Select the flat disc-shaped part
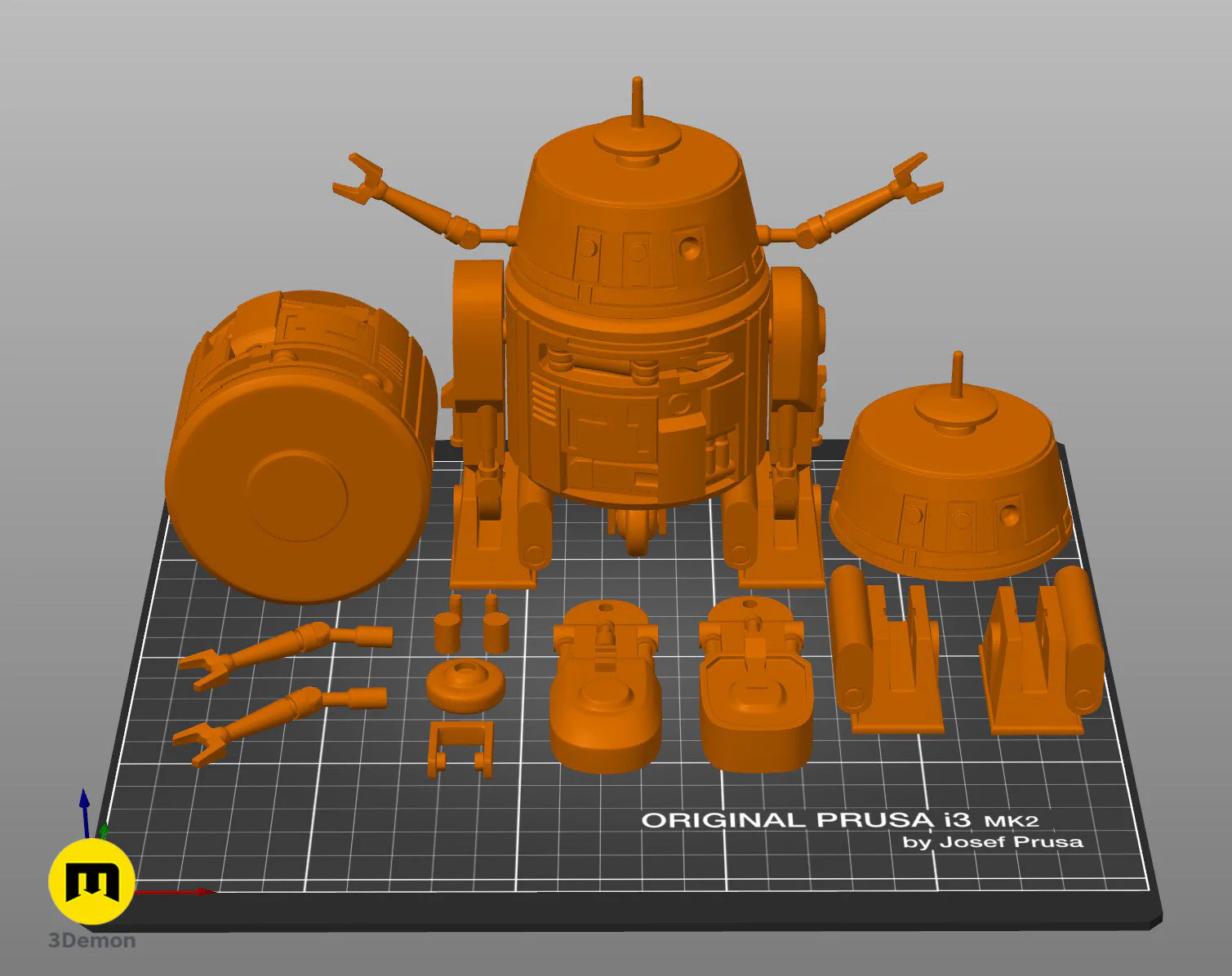The width and height of the screenshot is (1232, 976). tap(465, 685)
